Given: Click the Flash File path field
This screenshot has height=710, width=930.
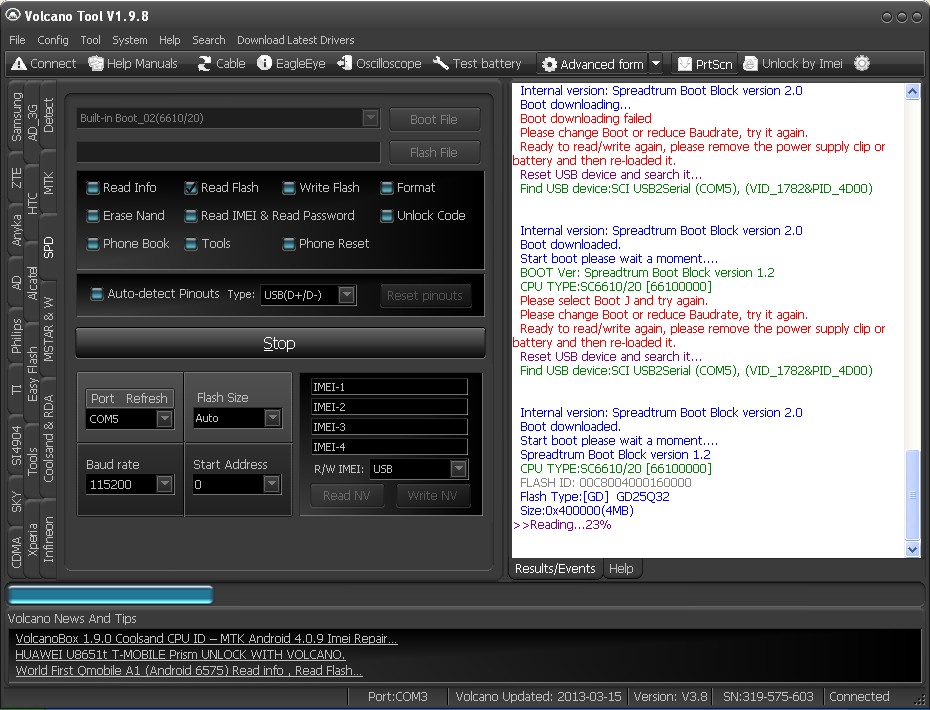Looking at the screenshot, I should 228,152.
